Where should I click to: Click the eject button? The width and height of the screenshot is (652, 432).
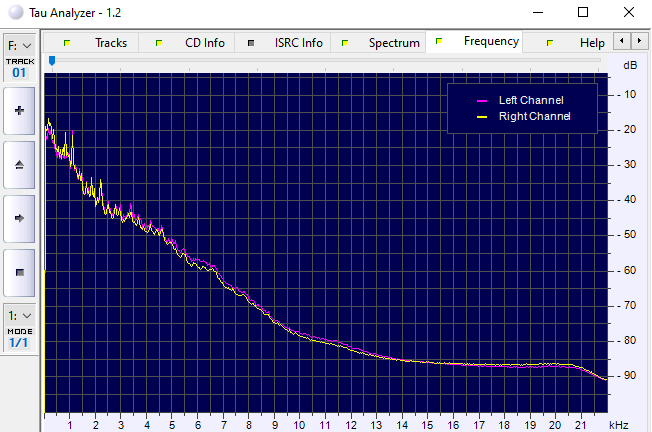[19, 165]
